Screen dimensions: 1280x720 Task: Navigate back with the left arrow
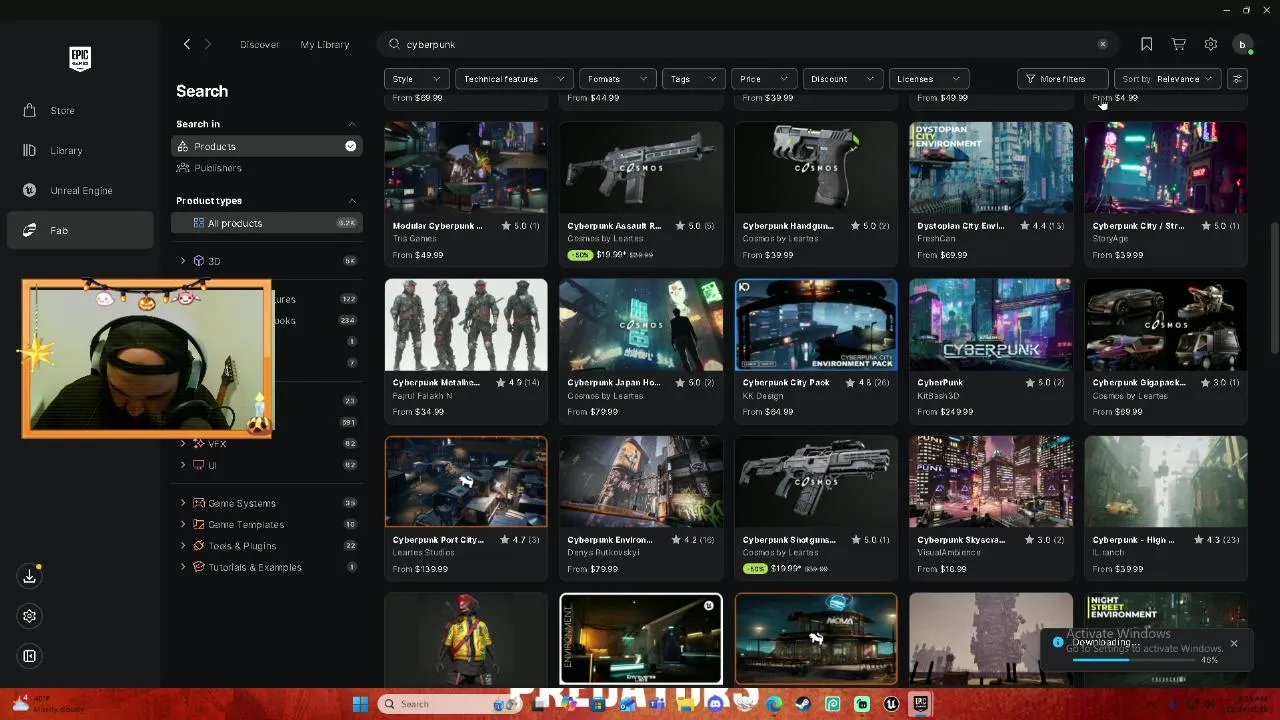point(186,44)
